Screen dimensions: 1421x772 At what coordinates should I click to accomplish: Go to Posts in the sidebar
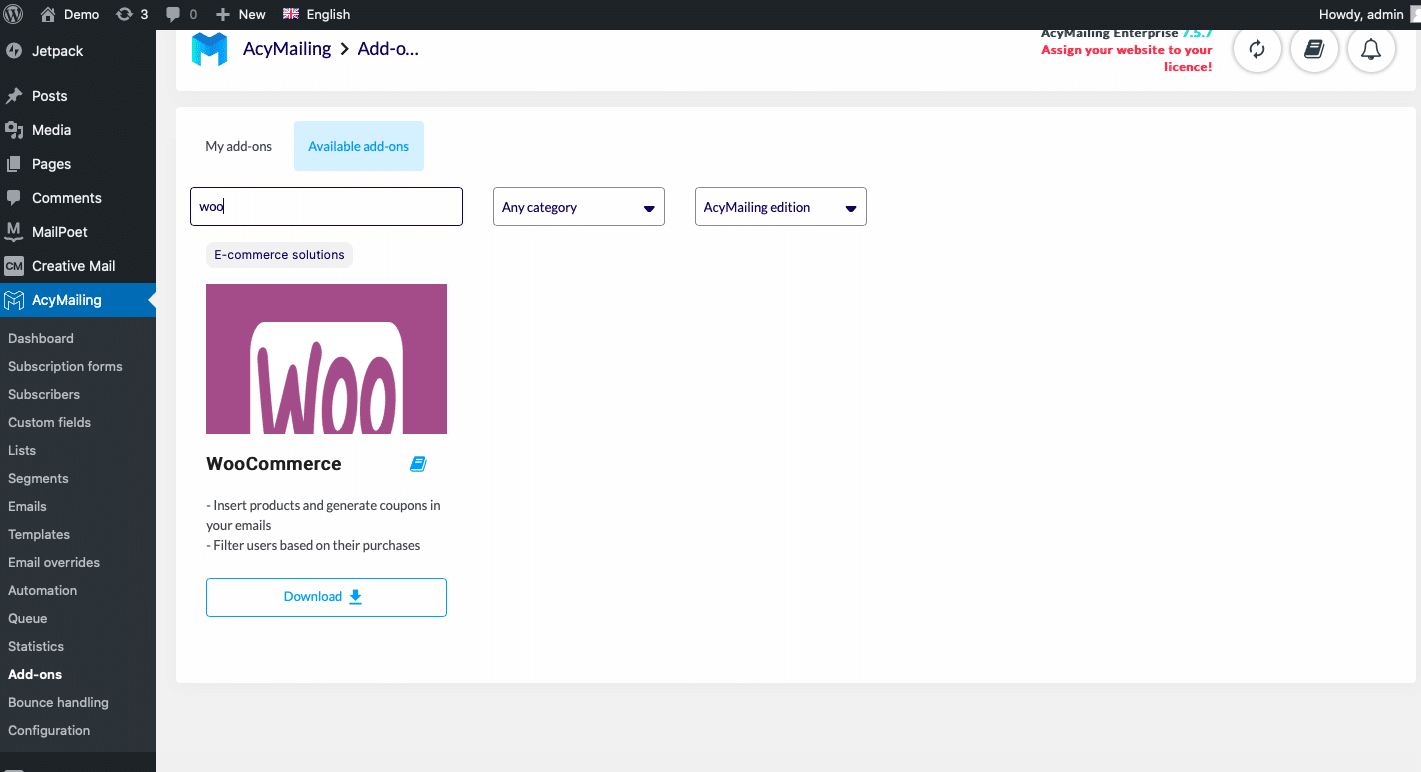tap(78, 96)
